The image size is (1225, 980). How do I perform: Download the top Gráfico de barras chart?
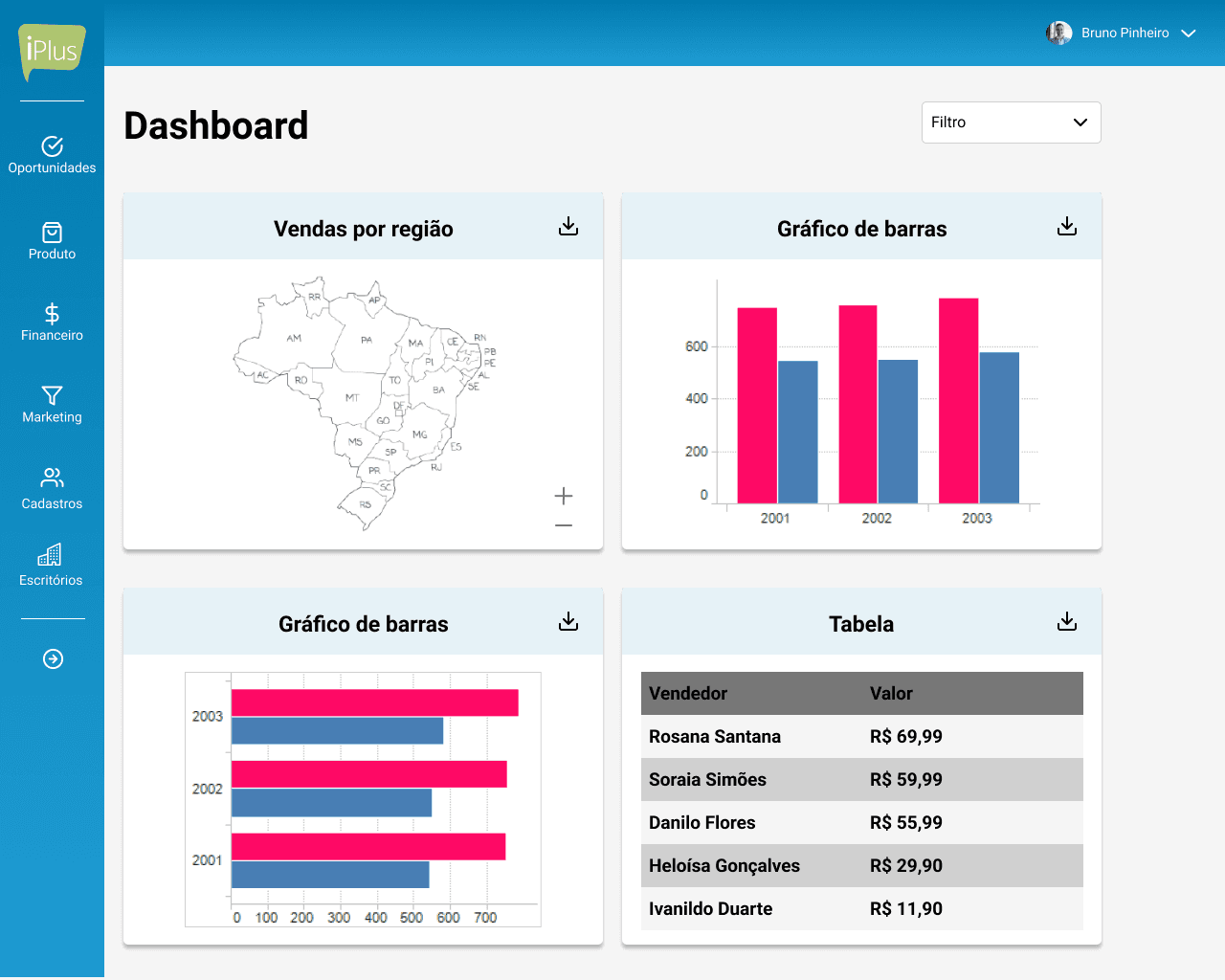point(1067,226)
